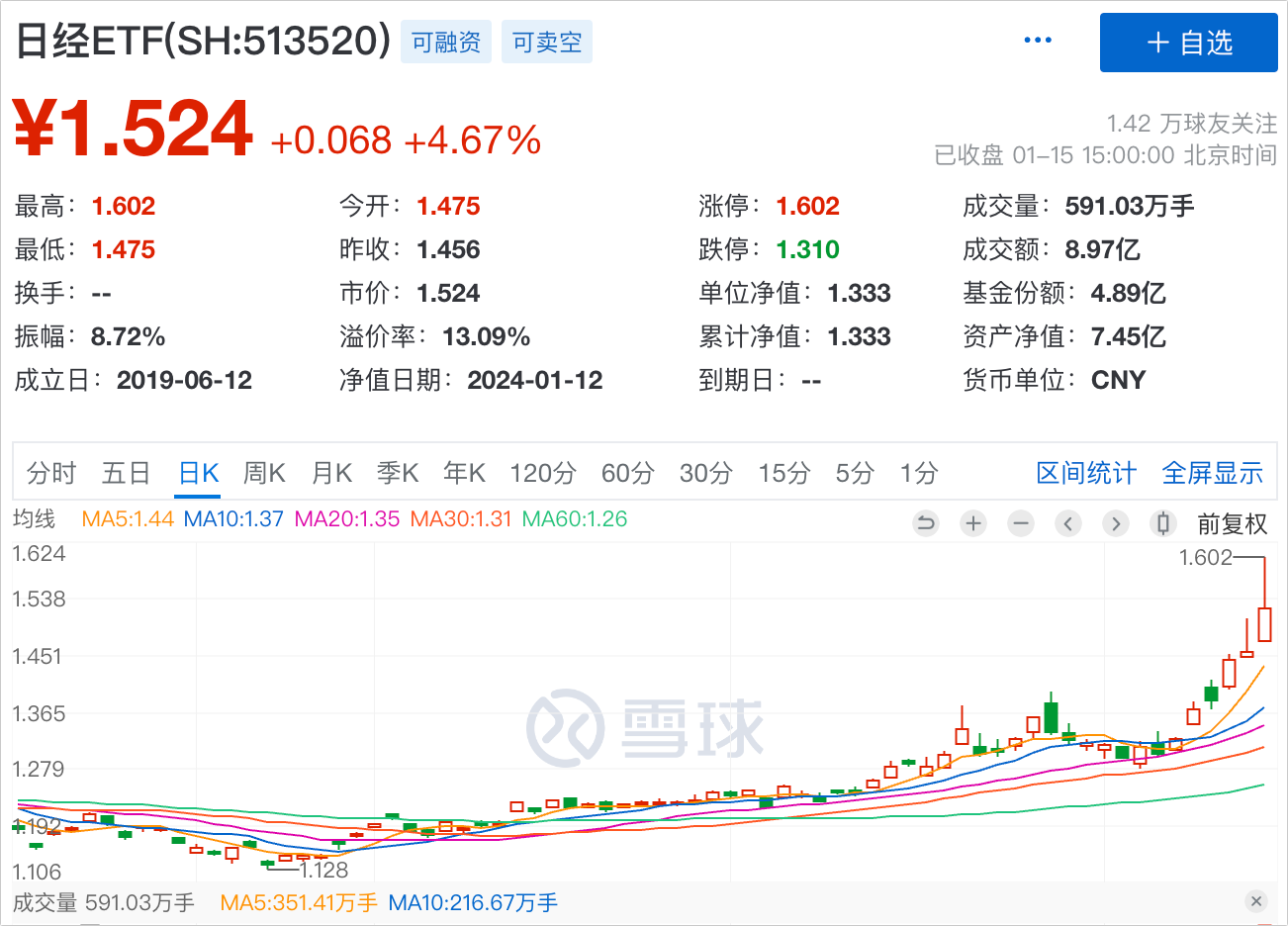Viewport: 1288px width, 926px height.
Task: Zoom in the K-line chart with plus icon
Action: coord(973,523)
